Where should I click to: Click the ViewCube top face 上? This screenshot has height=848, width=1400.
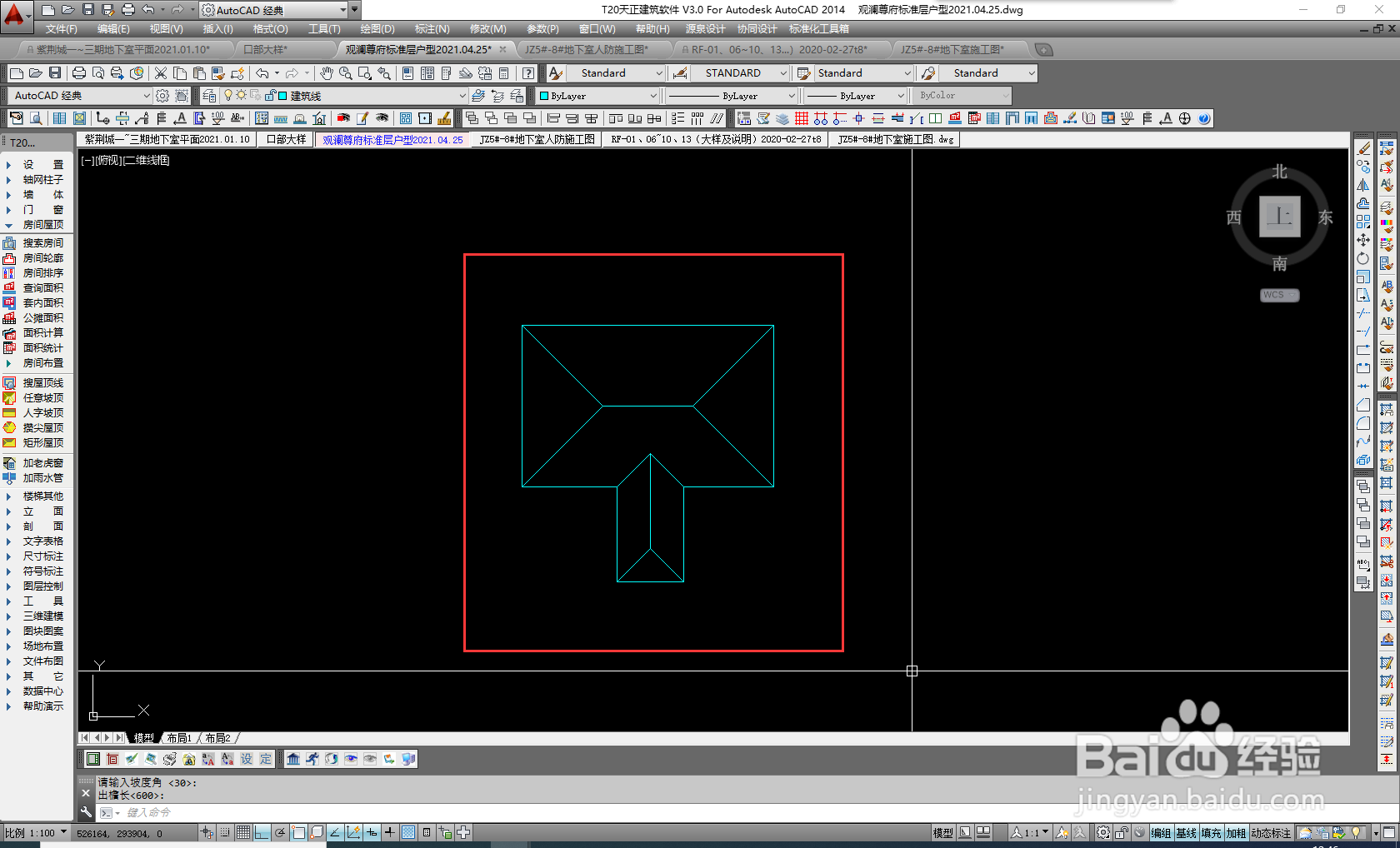[x=1279, y=217]
